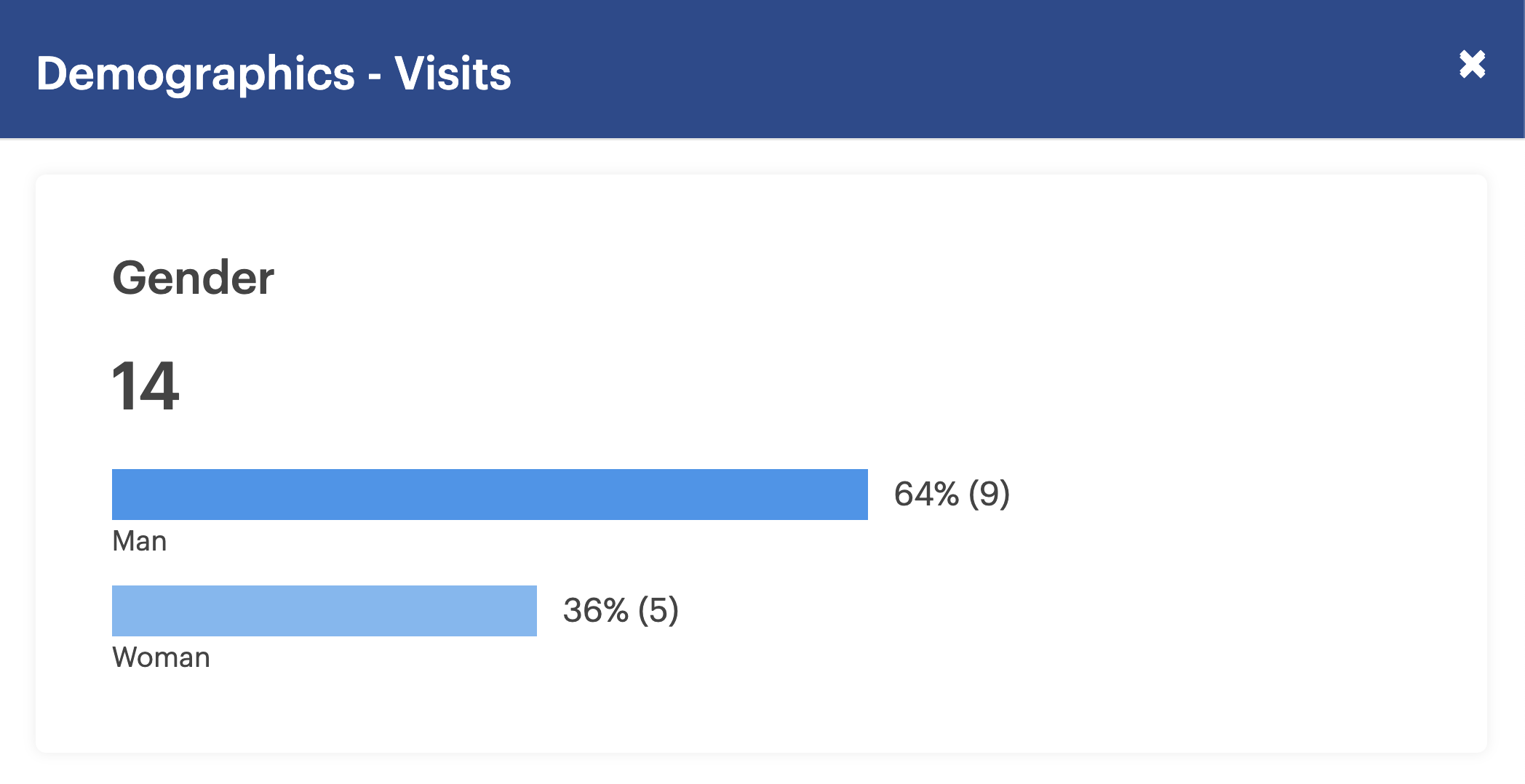Screen dimensions: 1525x784
Task: Click the light blue Woman bar color
Action: coord(324,611)
